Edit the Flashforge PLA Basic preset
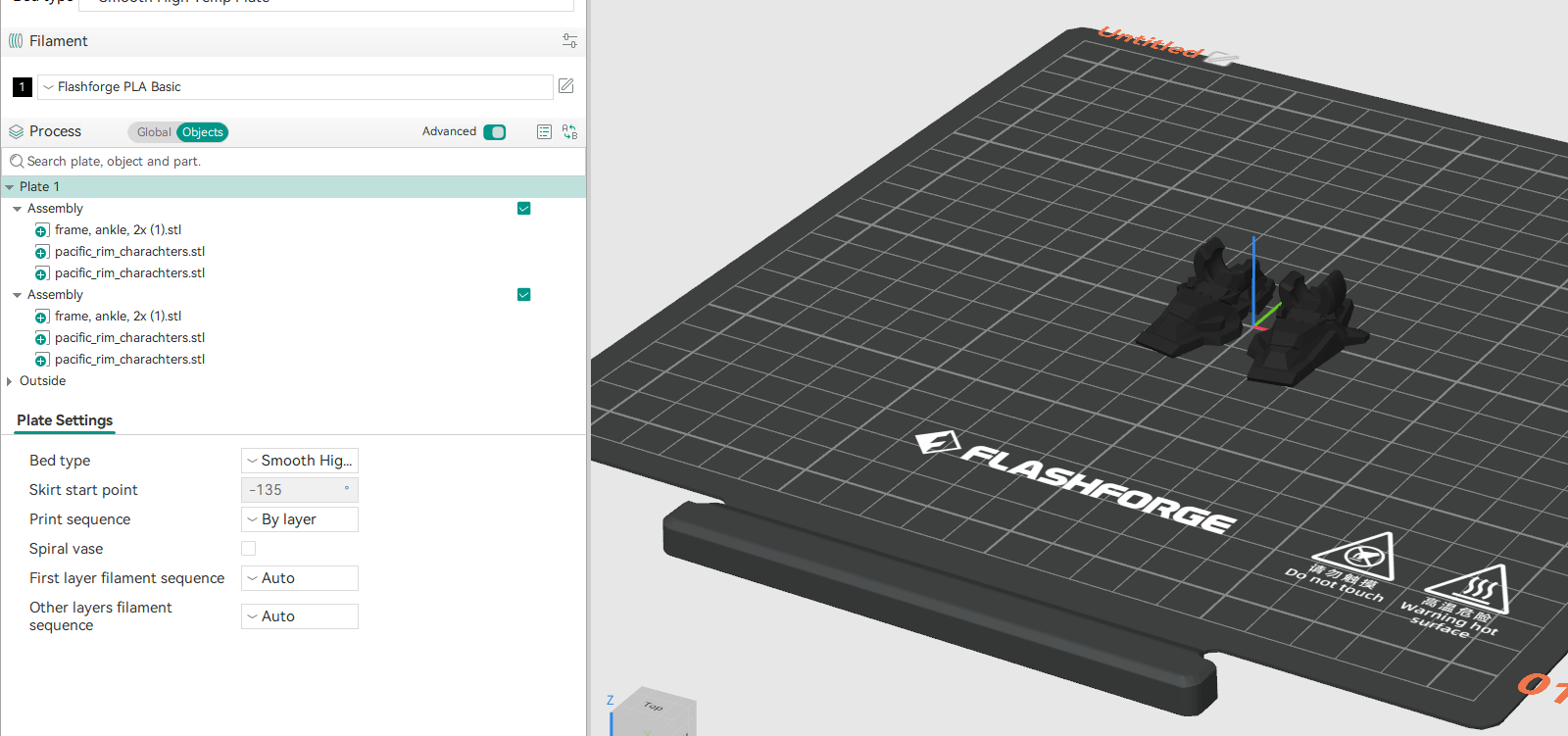1568x736 pixels. point(566,86)
